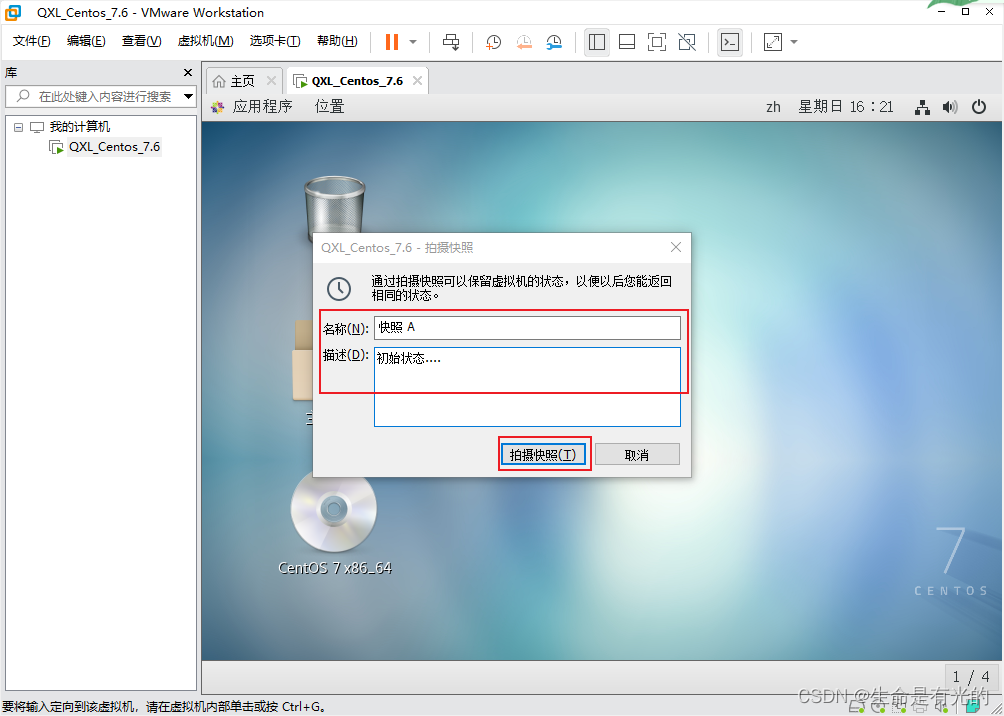
Task: Click the guest volume speaker icon
Action: pyautogui.click(x=950, y=107)
